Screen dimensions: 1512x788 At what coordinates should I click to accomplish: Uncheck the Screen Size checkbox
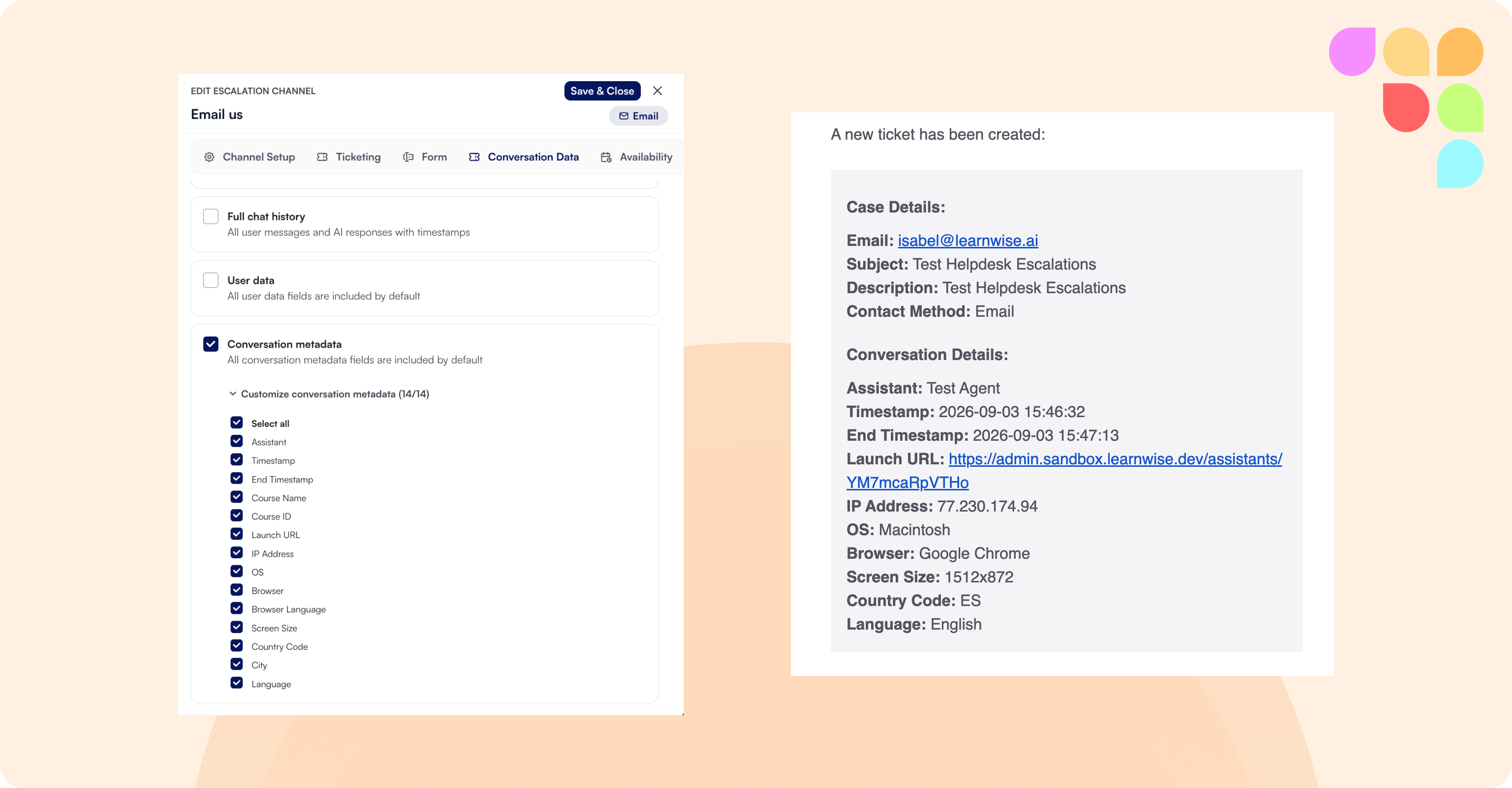[x=237, y=627]
